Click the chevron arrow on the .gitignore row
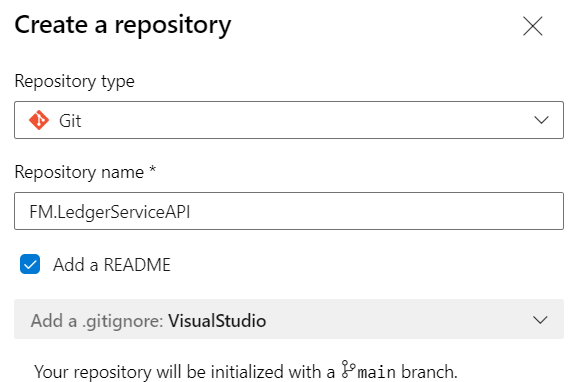Screen dimensions: 573x382 pos(540,320)
